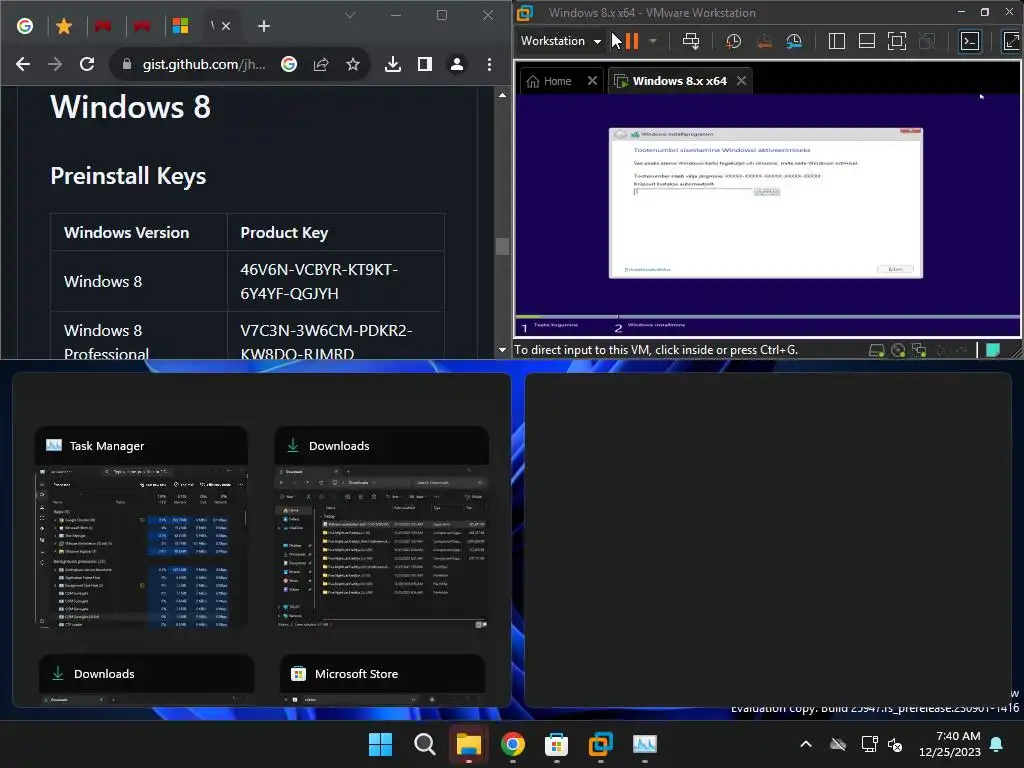Open the Workstation menu dropdown
The image size is (1024, 768).
click(561, 41)
